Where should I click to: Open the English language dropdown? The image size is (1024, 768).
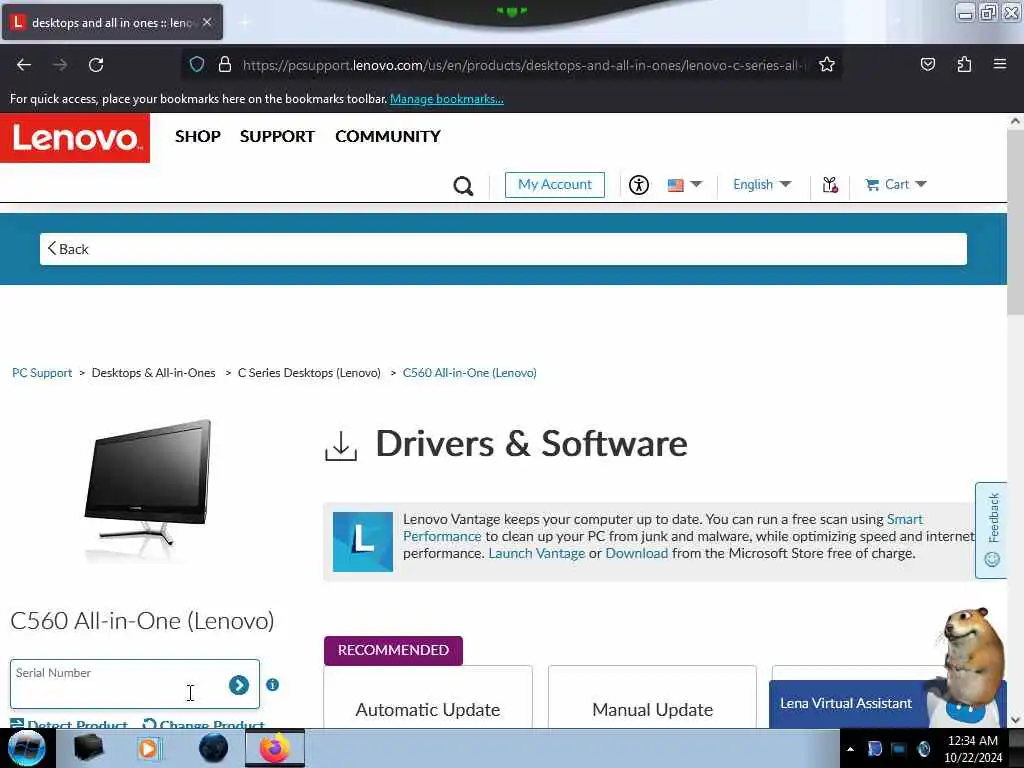(x=762, y=185)
